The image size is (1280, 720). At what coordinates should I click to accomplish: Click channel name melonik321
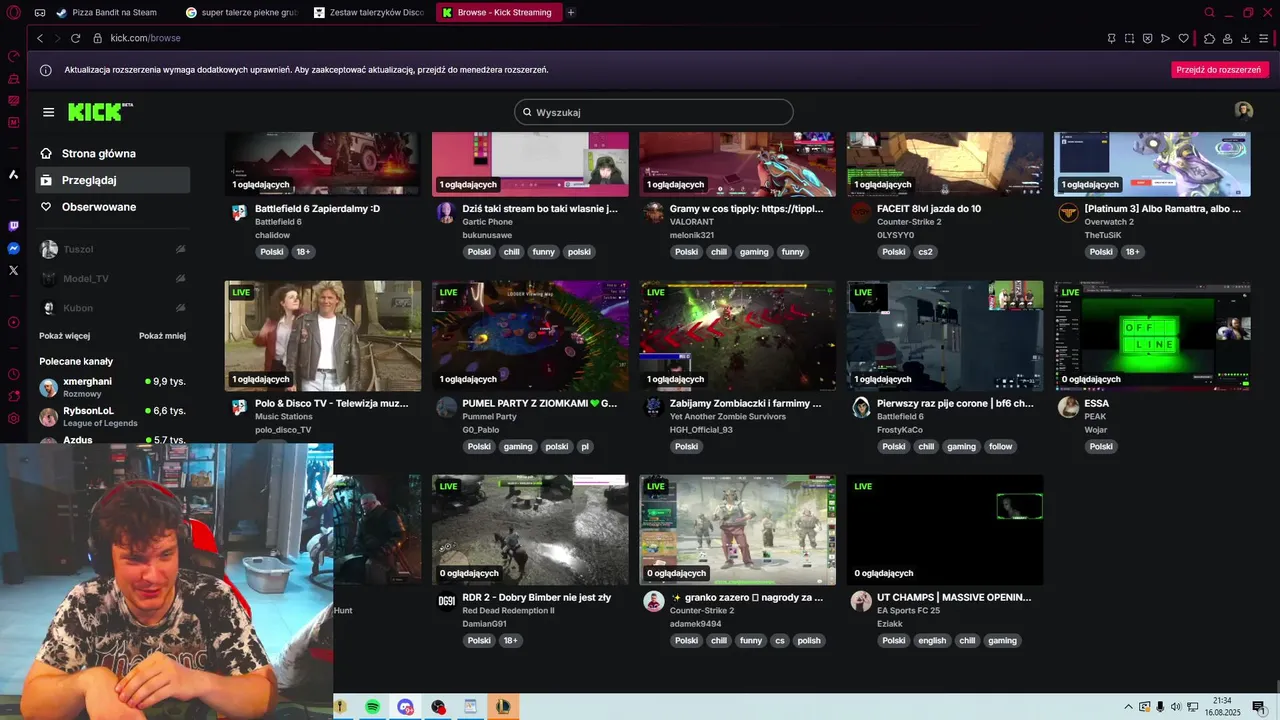coord(692,235)
